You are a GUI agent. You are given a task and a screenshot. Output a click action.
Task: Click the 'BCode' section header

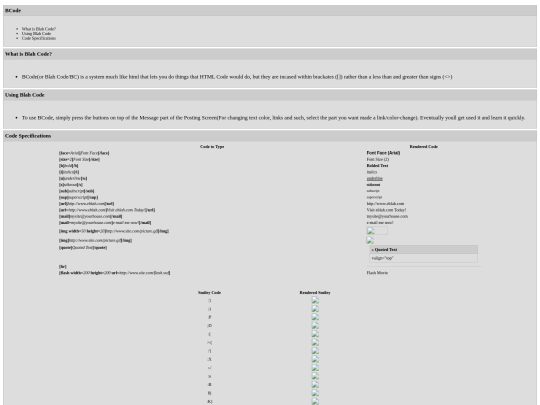(x=270, y=11)
